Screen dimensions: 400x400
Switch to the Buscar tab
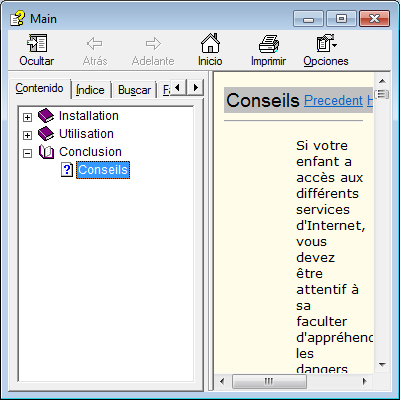coord(134,90)
